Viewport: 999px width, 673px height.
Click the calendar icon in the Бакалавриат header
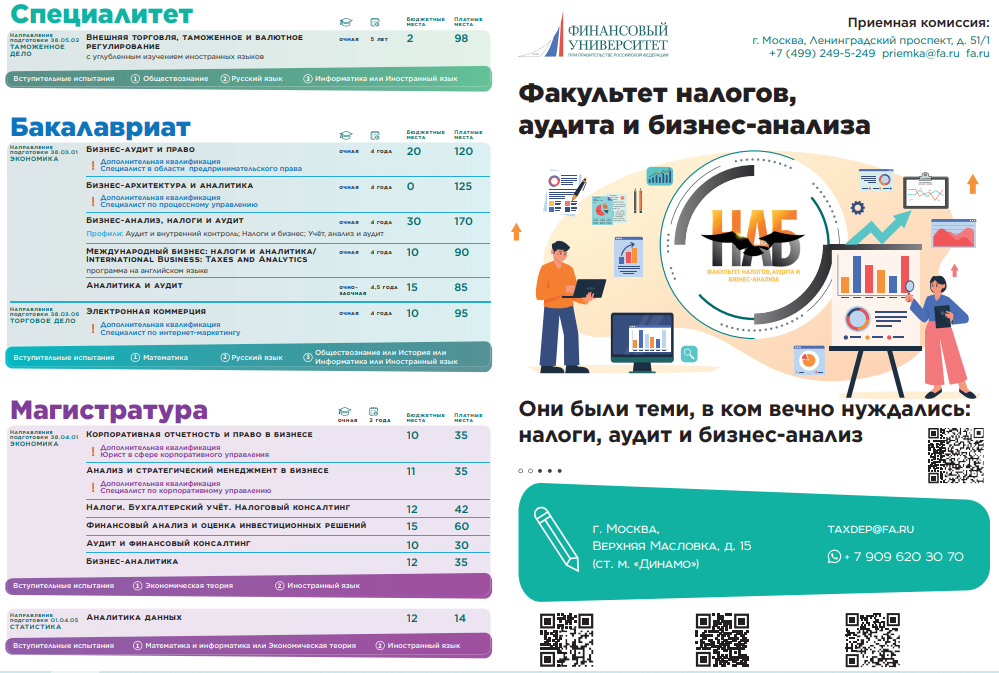click(375, 135)
